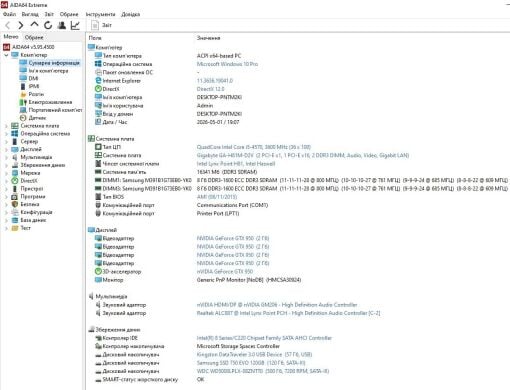This screenshot has width=510, height=390.
Task: Open the Довідка menu
Action: [x=130, y=14]
